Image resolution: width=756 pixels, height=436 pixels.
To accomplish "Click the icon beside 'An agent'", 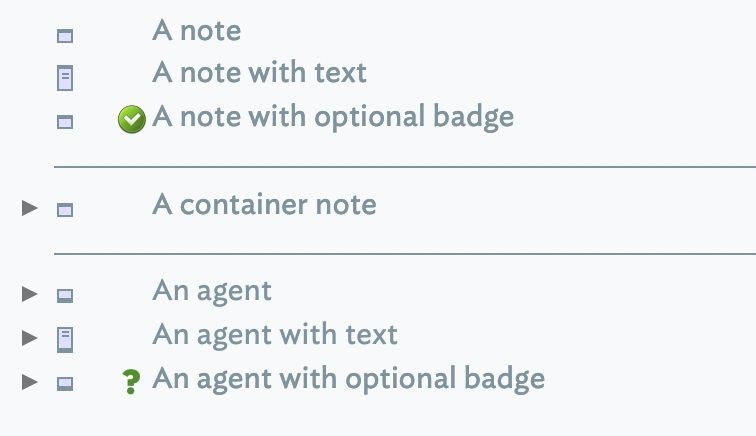I will (65, 295).
